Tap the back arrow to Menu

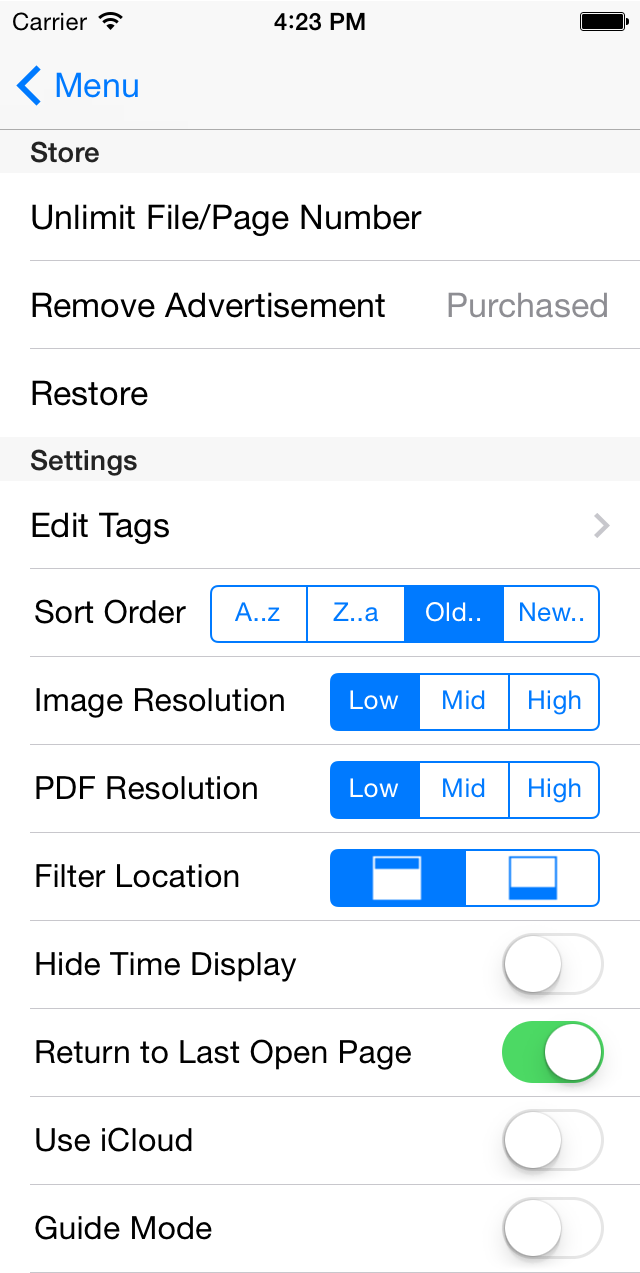30,86
